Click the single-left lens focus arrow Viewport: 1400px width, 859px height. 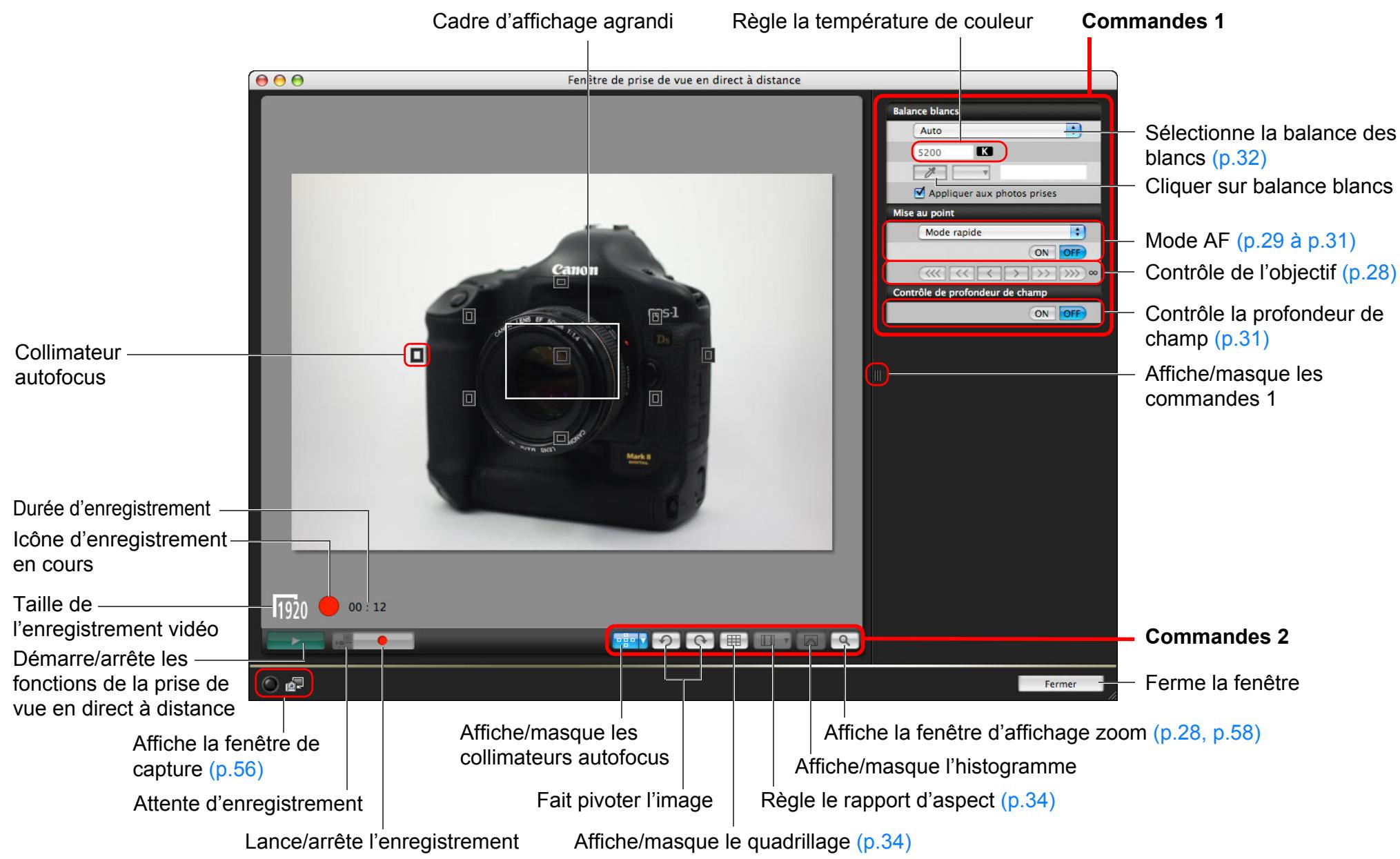coord(989,273)
